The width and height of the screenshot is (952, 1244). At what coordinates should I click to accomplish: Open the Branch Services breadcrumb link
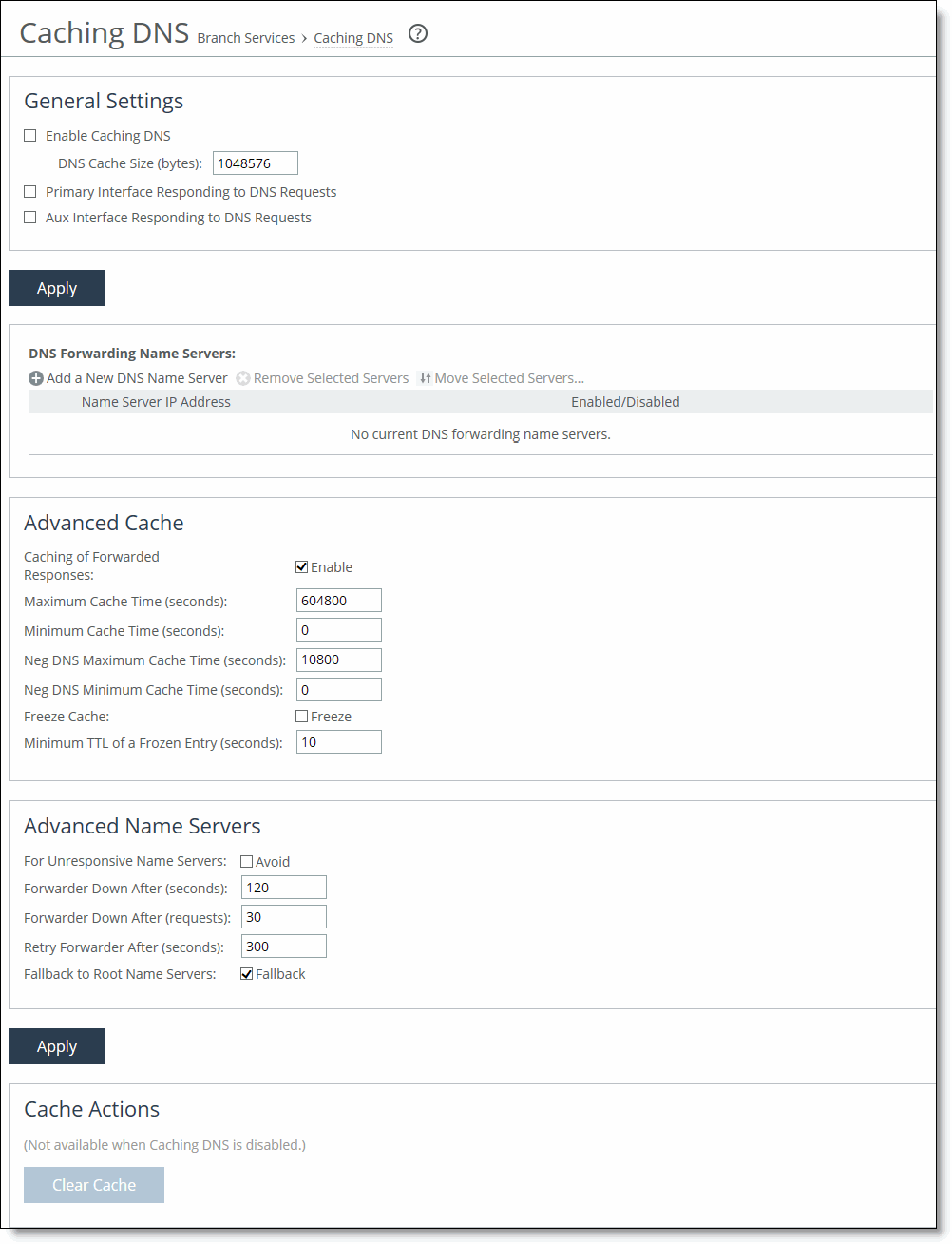click(245, 38)
